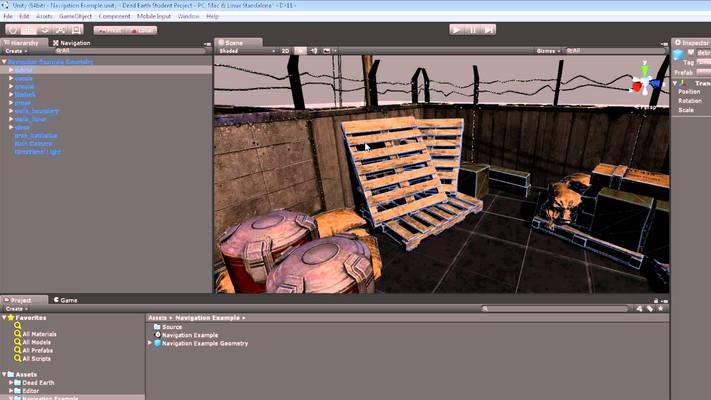
Task: Expand the Dead Earth folder
Action: pos(11,383)
